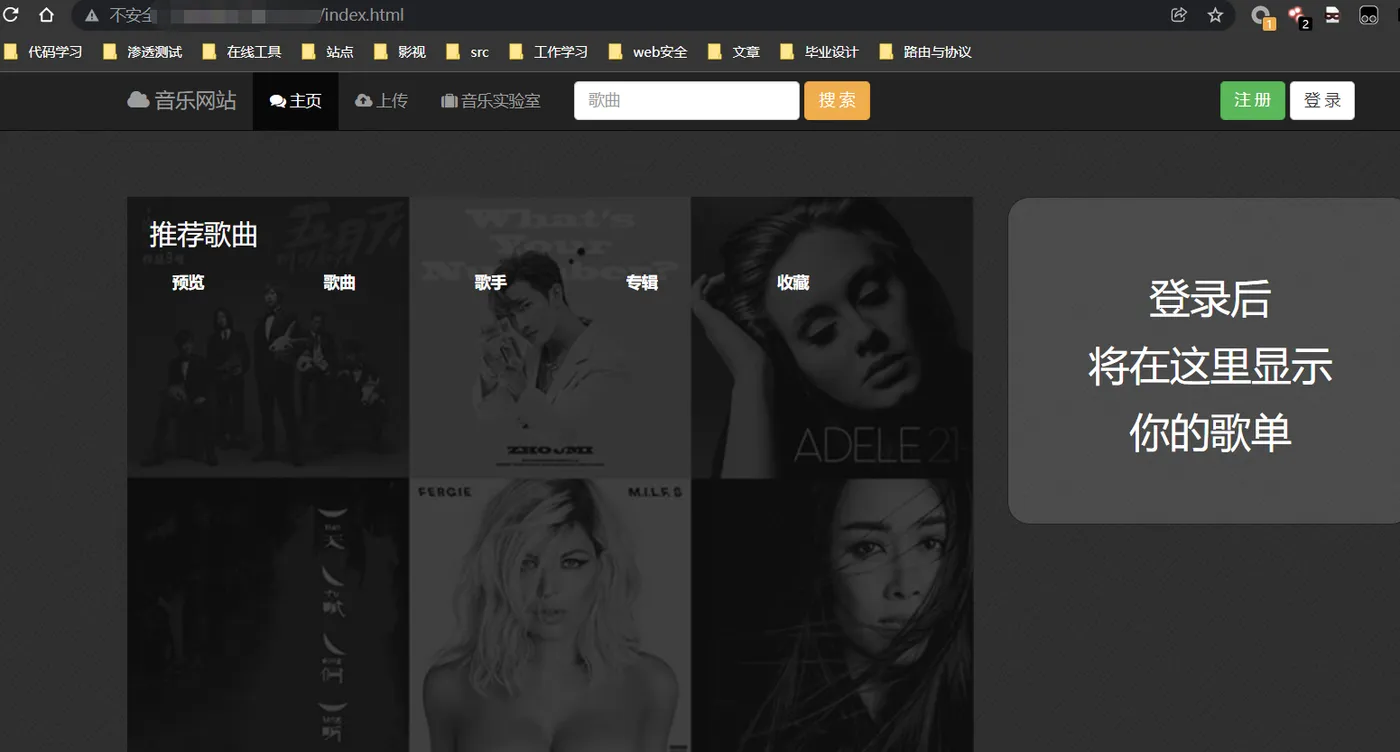Open the share page icon in address bar
Screen dimensions: 1400x752
(1179, 15)
